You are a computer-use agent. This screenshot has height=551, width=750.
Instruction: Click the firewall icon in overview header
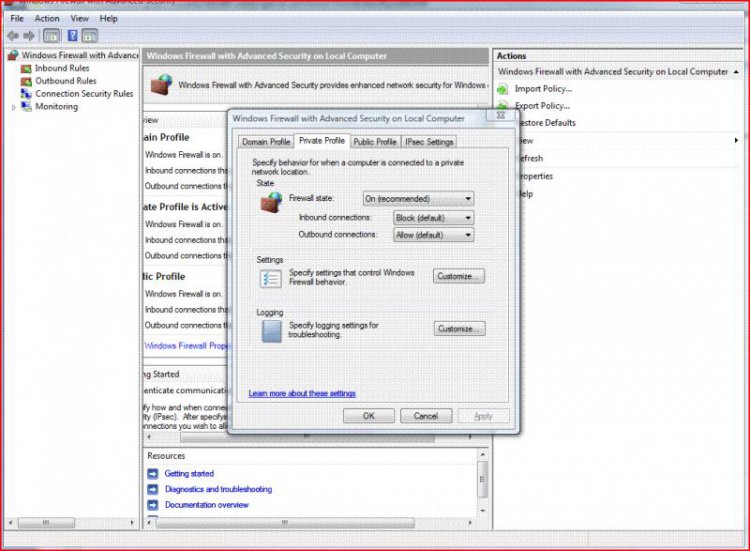click(x=162, y=85)
